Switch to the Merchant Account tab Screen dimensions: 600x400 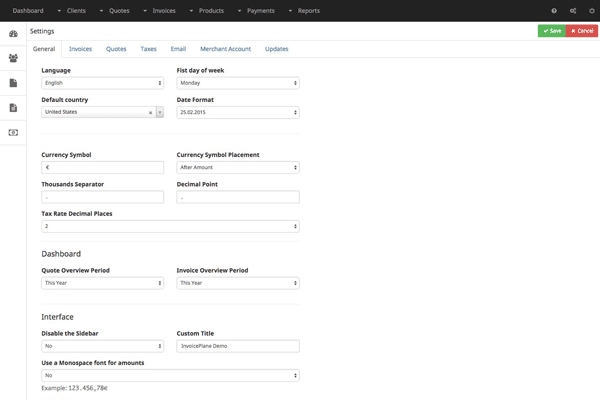pos(225,49)
